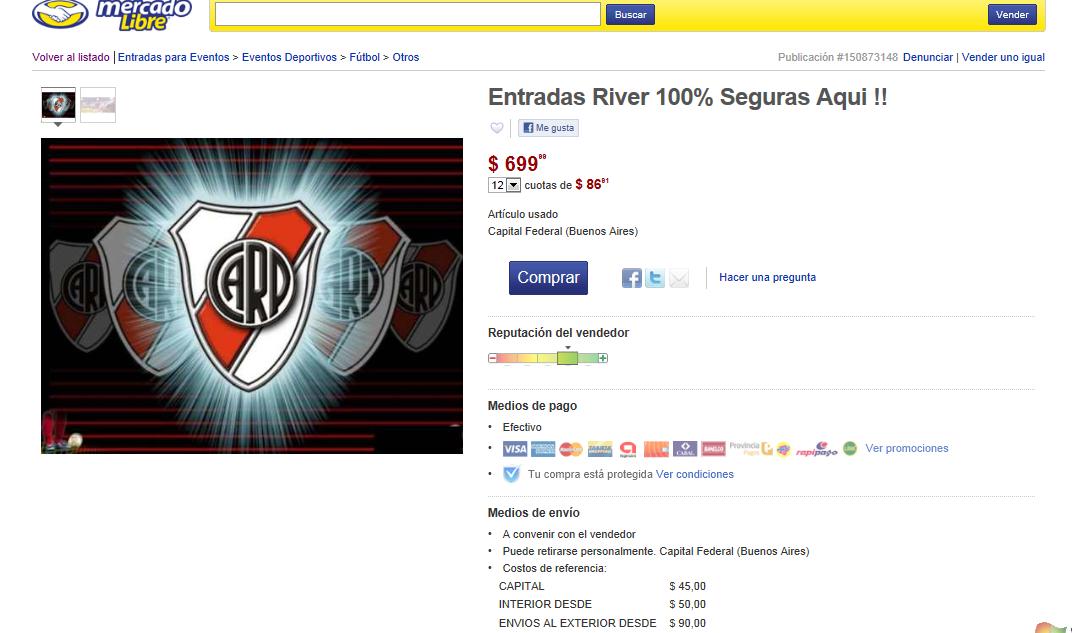Open the Fútbol breadcrumb category
This screenshot has height=633, width=1072.
pos(364,57)
